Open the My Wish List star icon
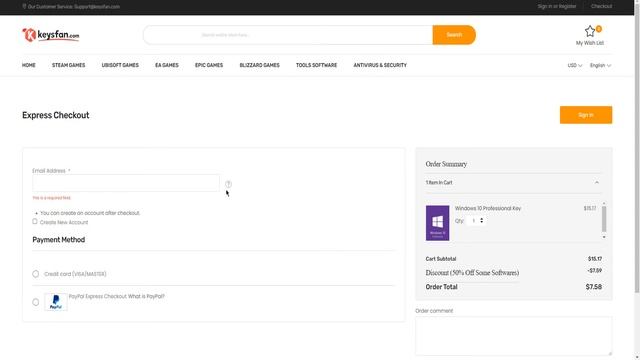 pyautogui.click(x=590, y=31)
